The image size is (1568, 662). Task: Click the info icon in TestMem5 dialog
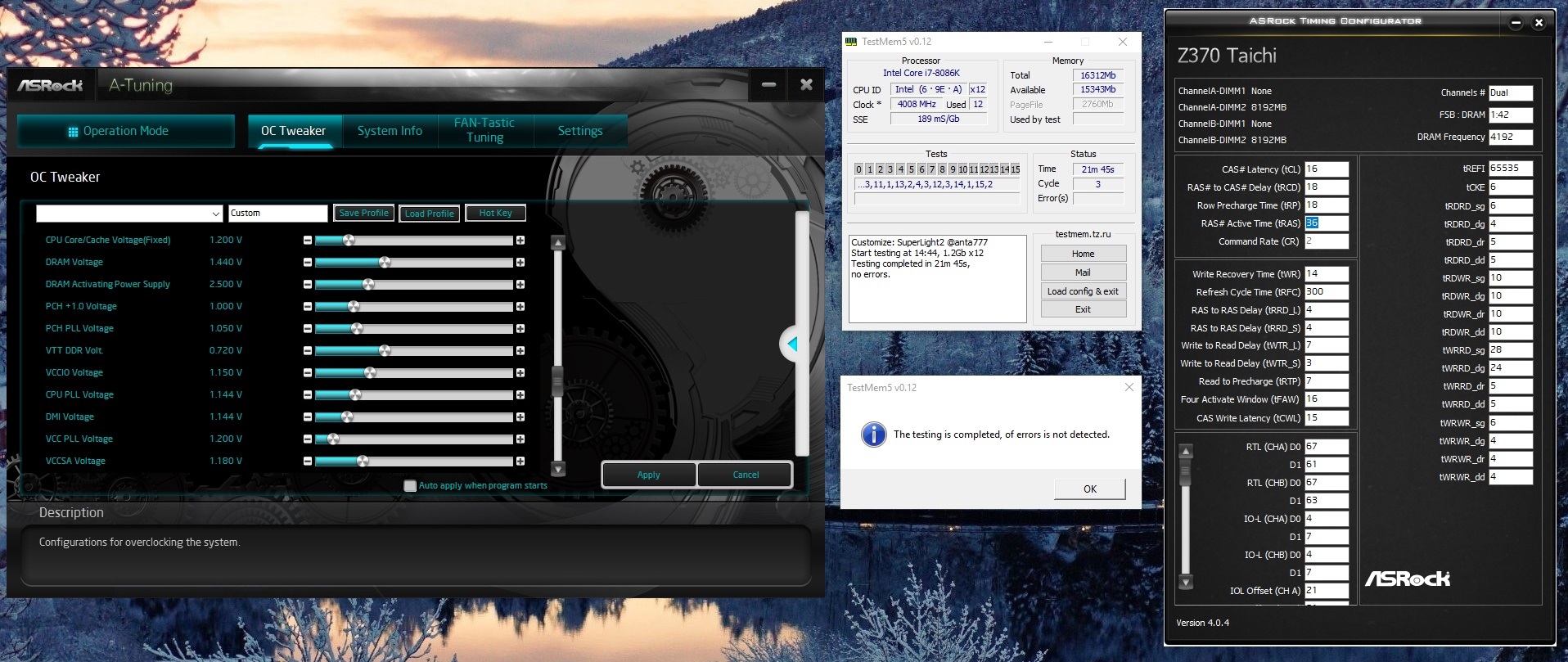tap(874, 435)
